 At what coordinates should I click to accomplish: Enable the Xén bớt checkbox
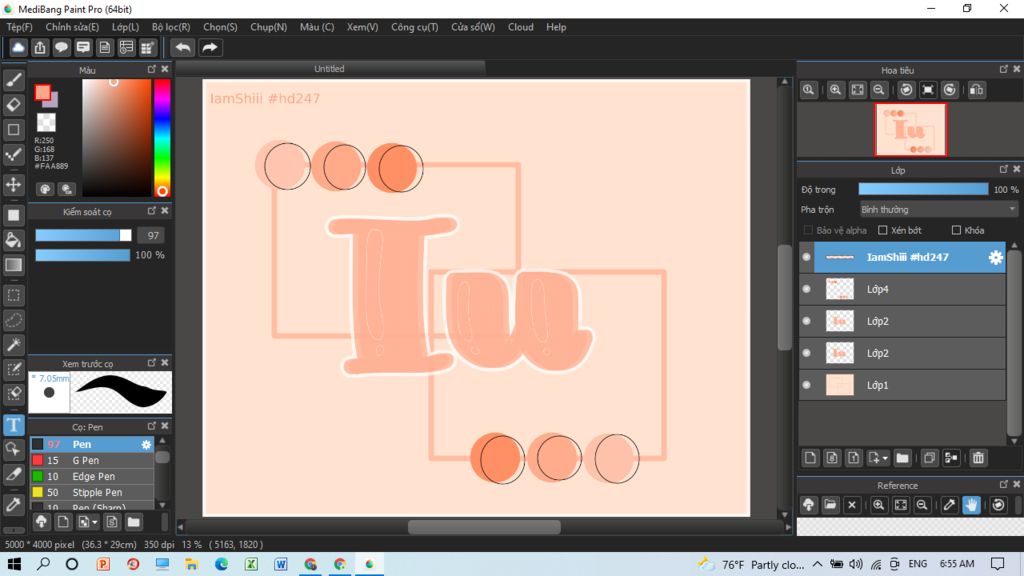pyautogui.click(x=883, y=230)
